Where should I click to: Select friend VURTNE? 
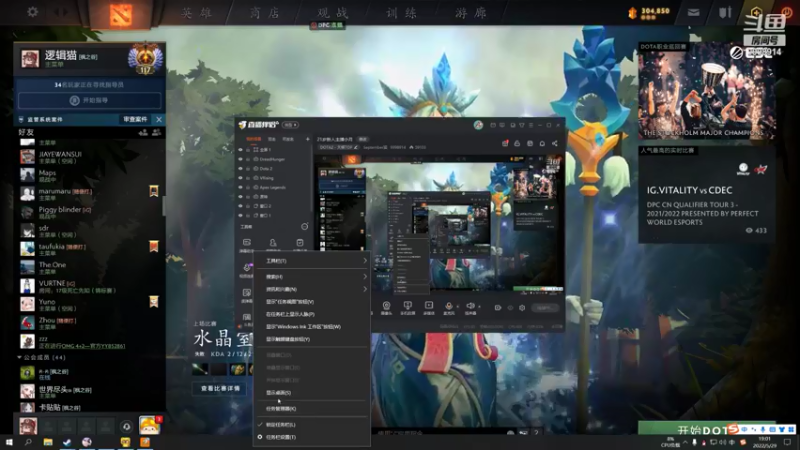(x=87, y=286)
